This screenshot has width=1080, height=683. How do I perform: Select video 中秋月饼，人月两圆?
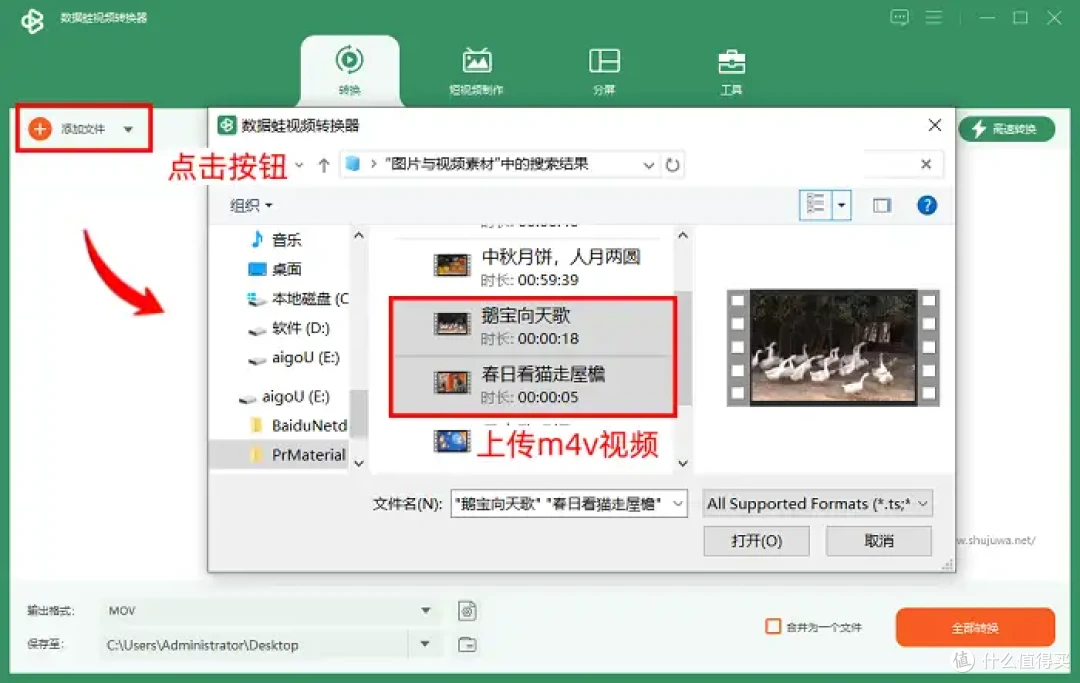coord(532,267)
